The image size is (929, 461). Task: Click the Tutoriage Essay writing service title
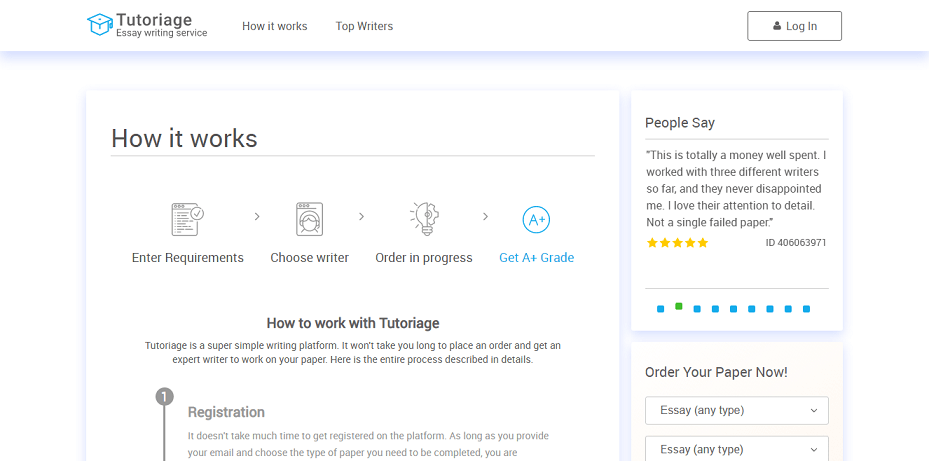(x=161, y=25)
